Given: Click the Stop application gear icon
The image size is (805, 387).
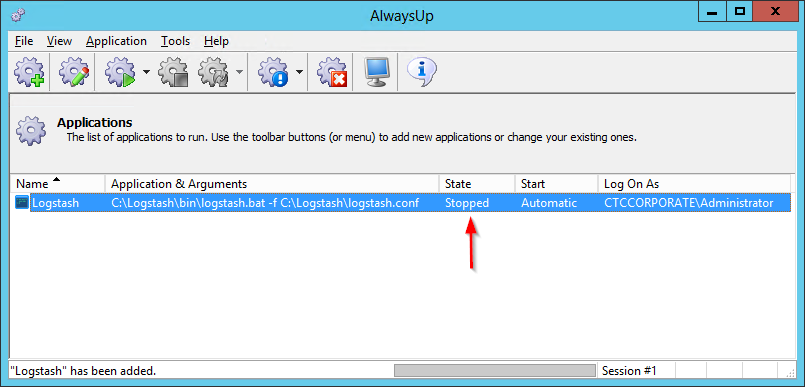Looking at the screenshot, I should [x=173, y=72].
